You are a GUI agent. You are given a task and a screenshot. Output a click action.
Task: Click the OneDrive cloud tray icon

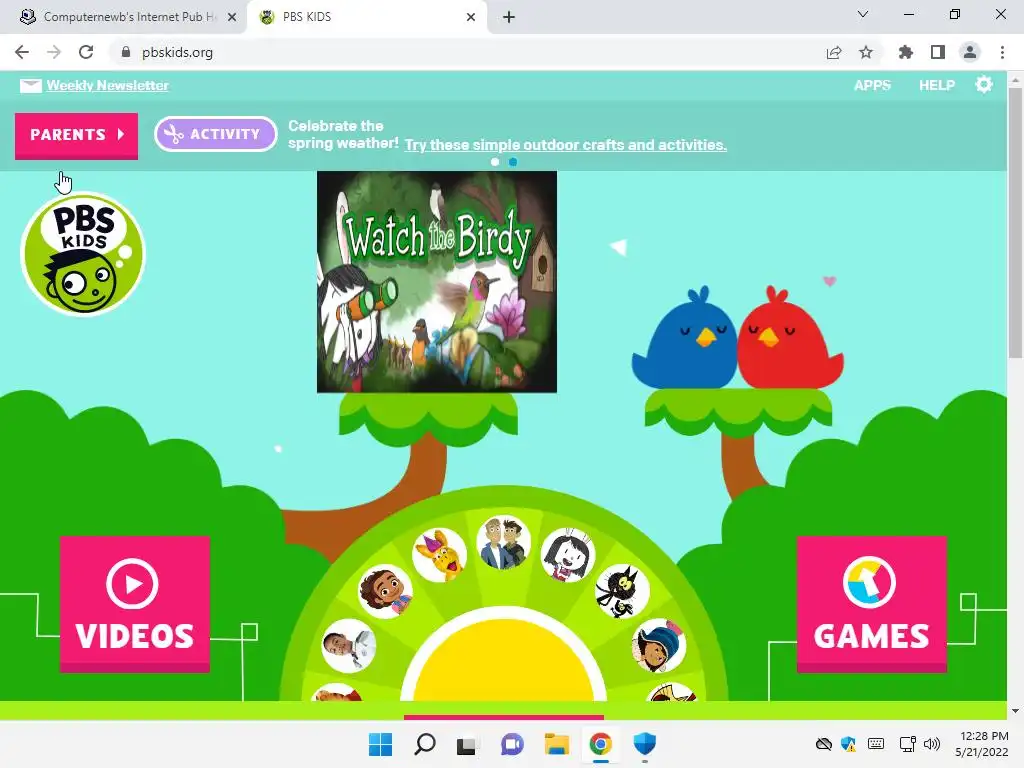[x=824, y=744]
